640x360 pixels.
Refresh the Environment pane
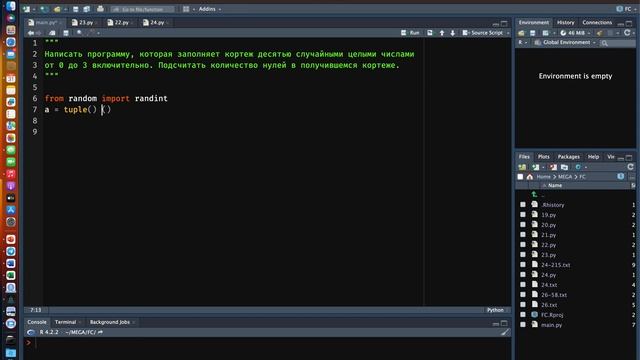click(627, 33)
